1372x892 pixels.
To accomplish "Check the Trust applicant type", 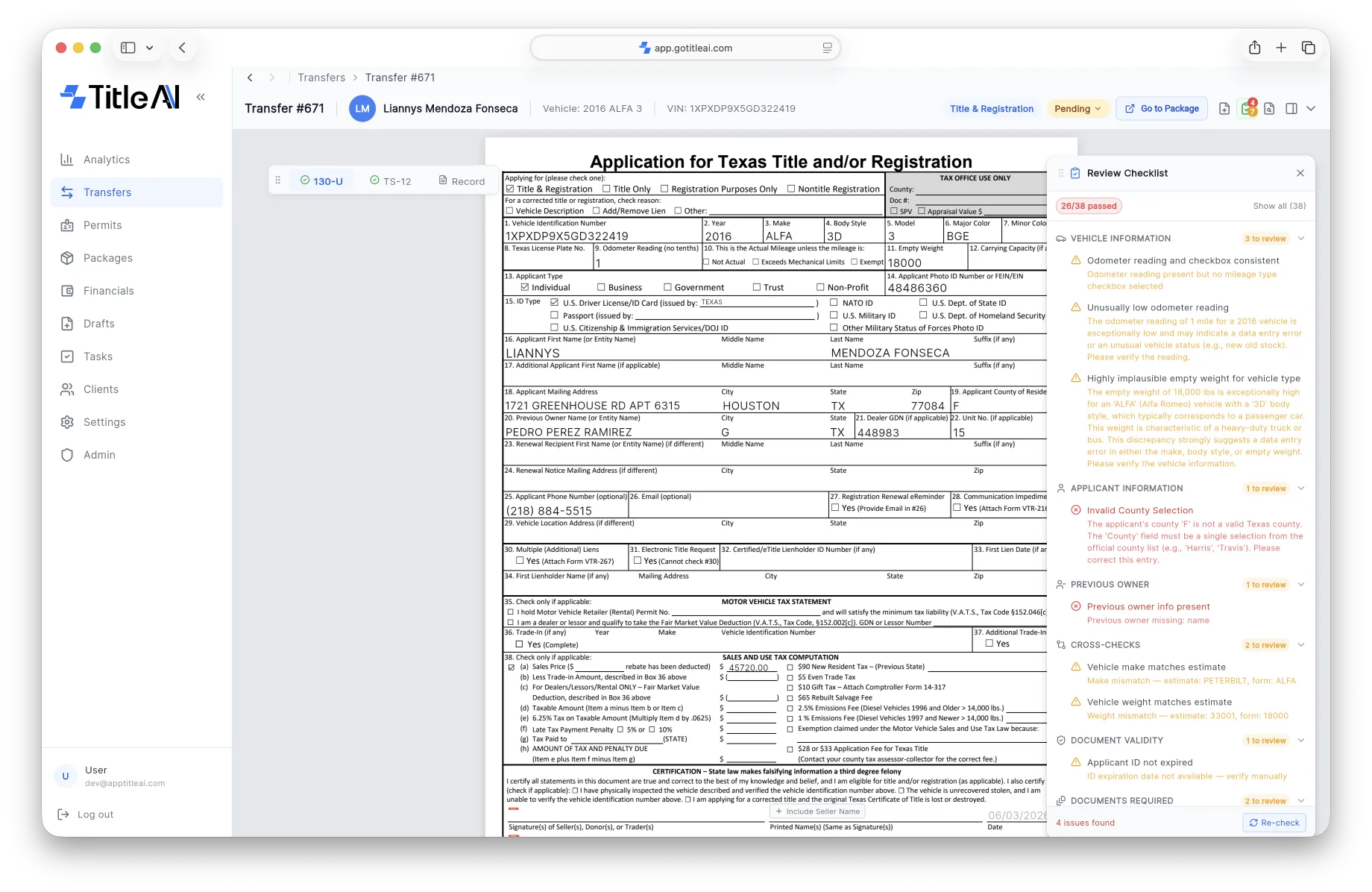I will [x=757, y=287].
